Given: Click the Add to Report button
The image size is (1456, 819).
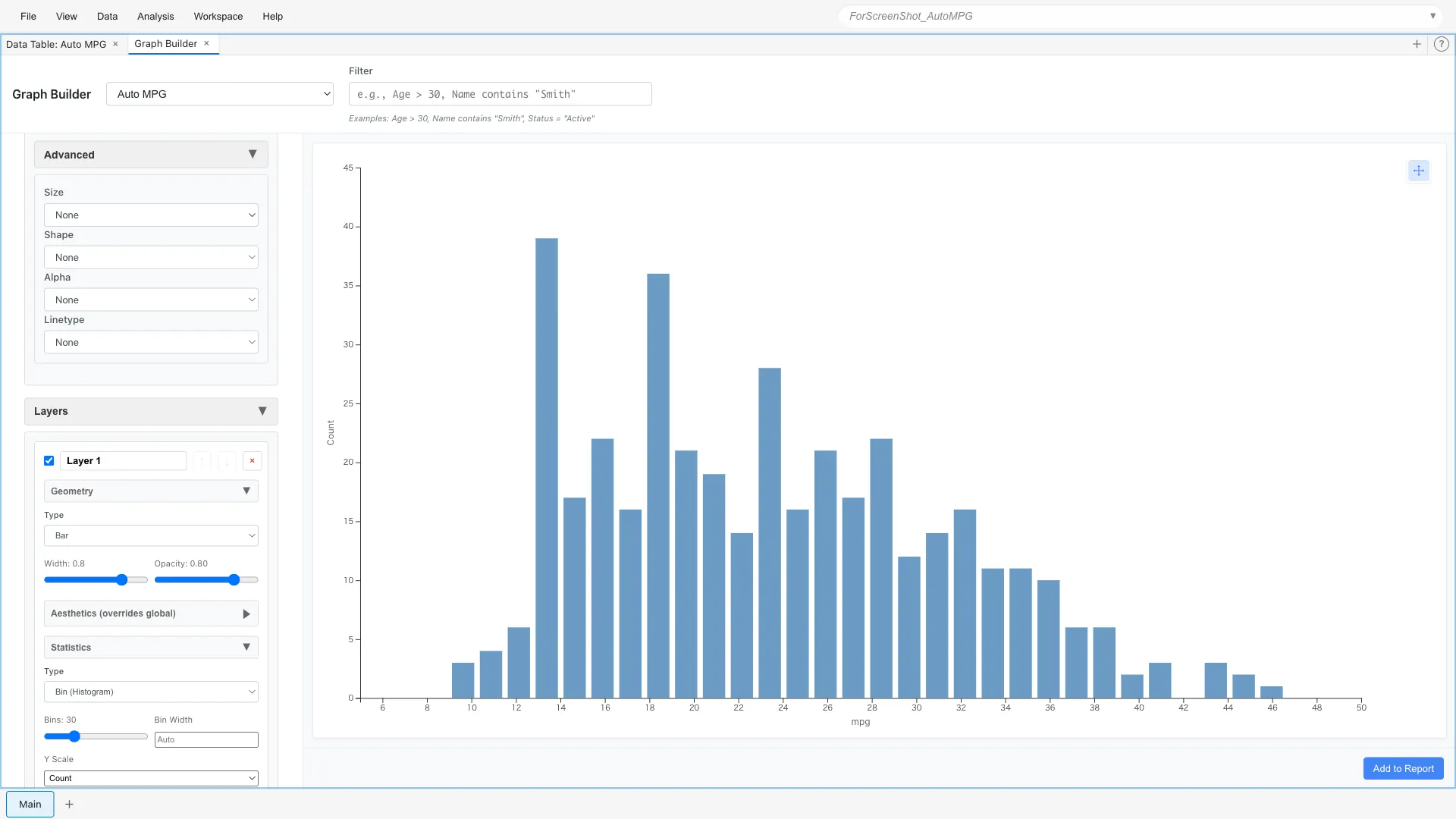Looking at the screenshot, I should [1402, 768].
